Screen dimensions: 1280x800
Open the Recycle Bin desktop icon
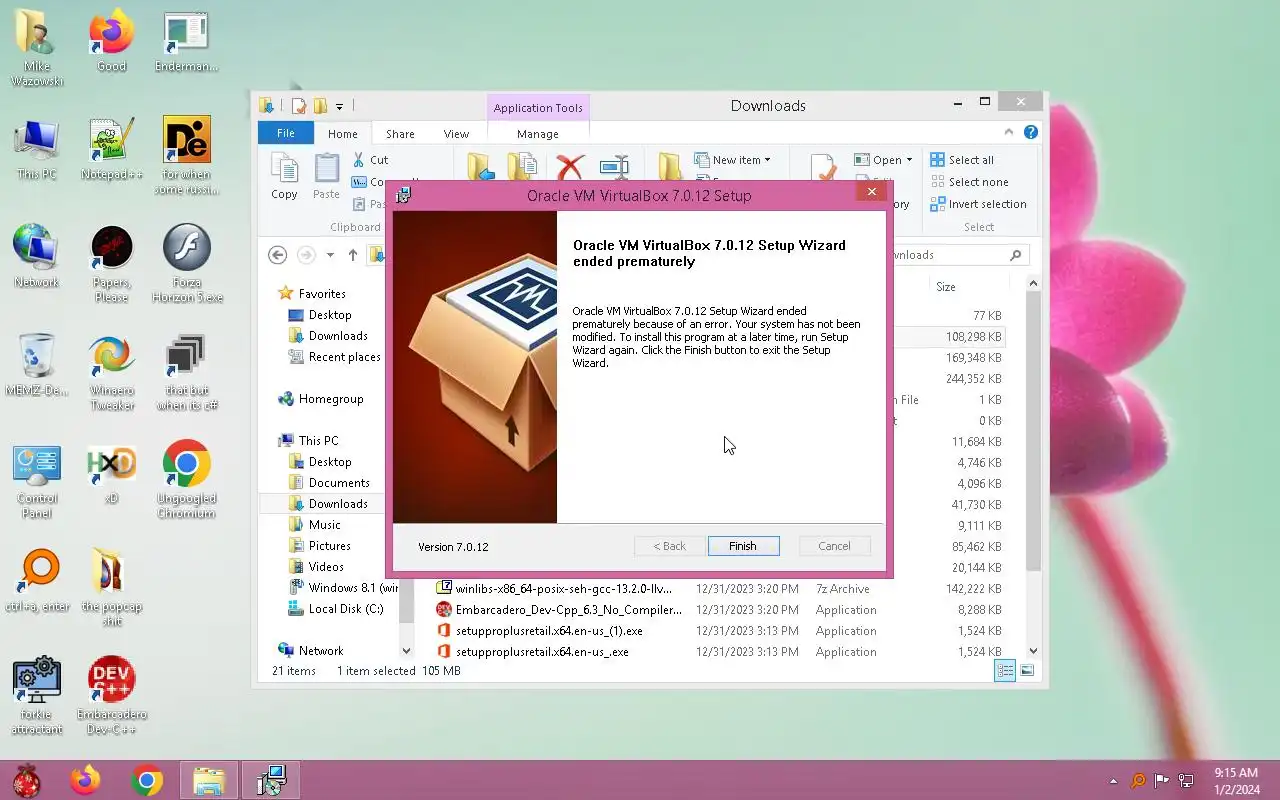click(37, 366)
